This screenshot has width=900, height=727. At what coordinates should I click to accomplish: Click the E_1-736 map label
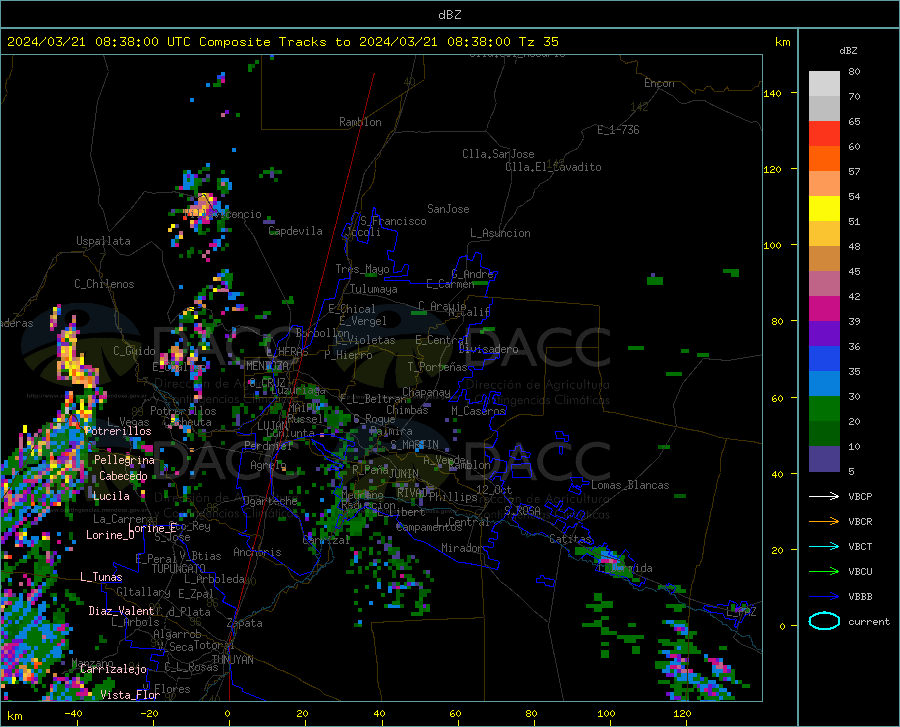coord(618,130)
